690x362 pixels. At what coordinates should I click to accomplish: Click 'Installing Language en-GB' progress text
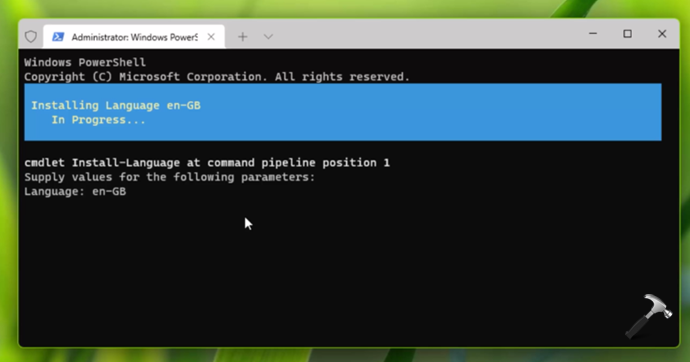point(116,106)
